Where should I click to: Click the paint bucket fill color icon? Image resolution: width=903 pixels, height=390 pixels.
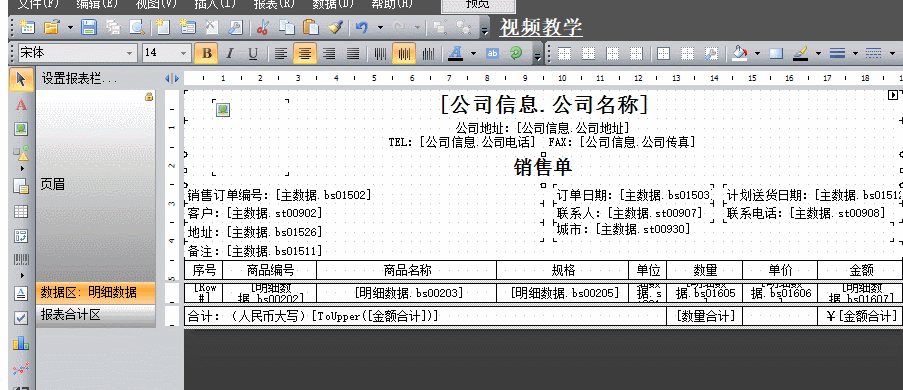(739, 54)
